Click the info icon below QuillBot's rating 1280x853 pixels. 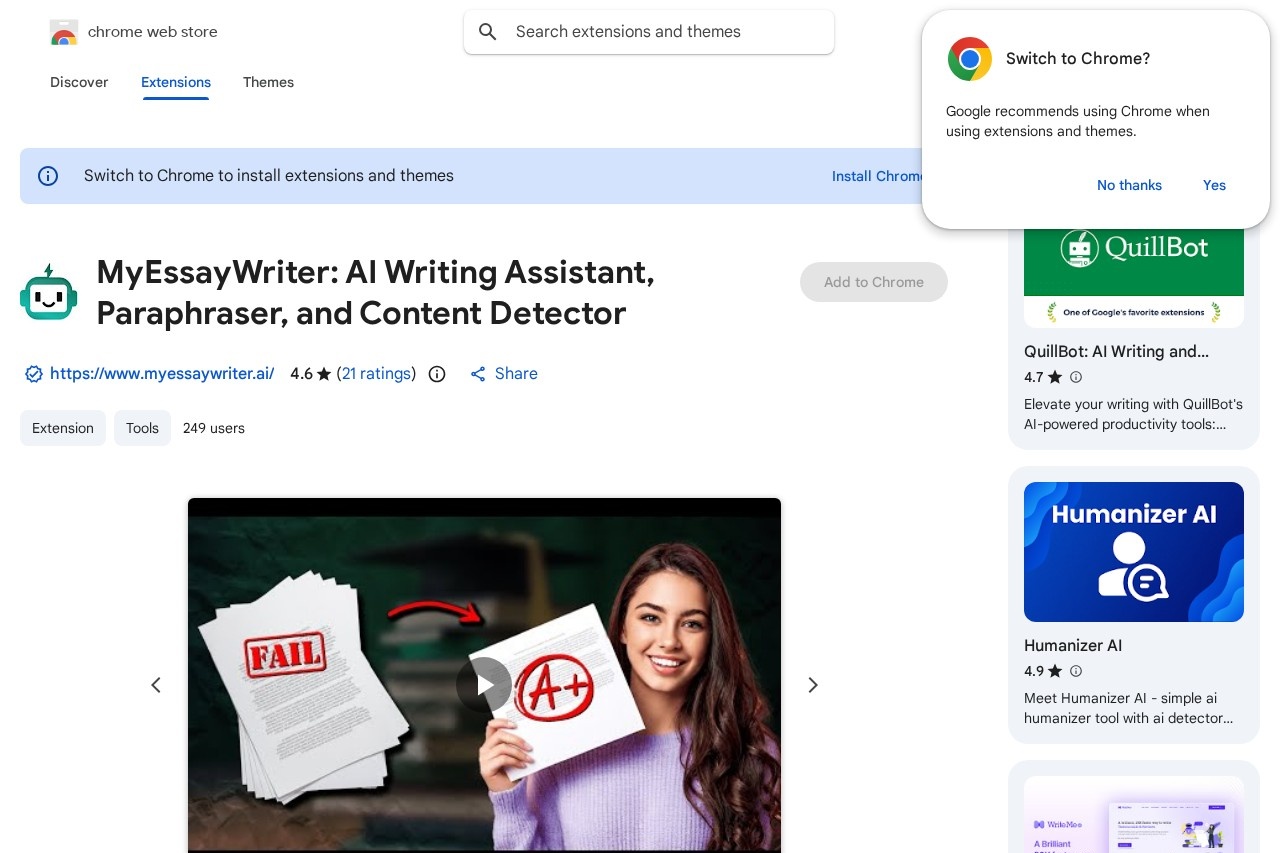1076,378
